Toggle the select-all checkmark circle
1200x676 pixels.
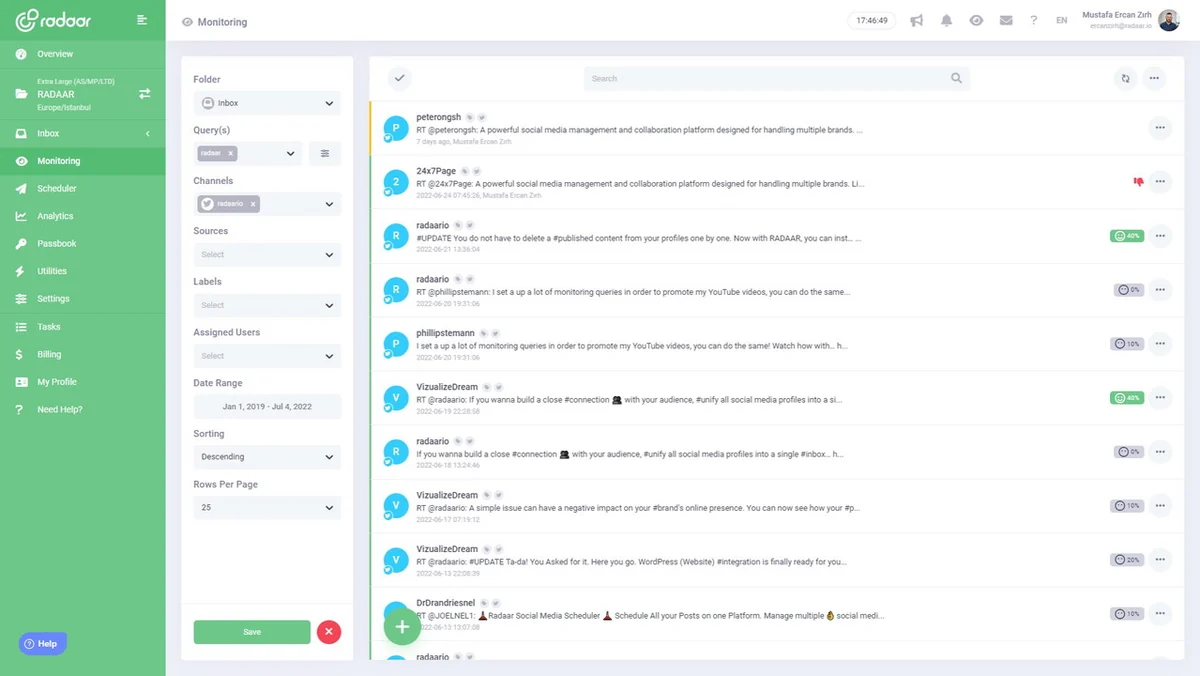pyautogui.click(x=399, y=78)
